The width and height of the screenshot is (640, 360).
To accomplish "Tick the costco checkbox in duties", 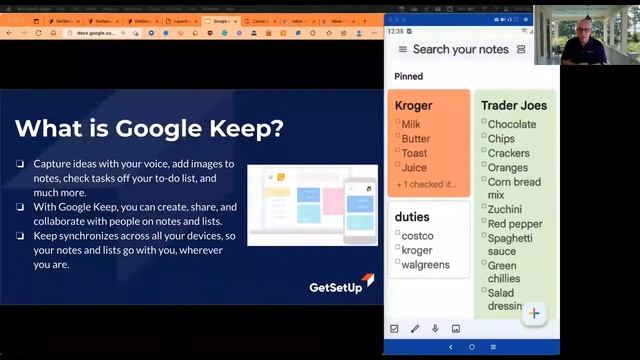I will coord(398,233).
